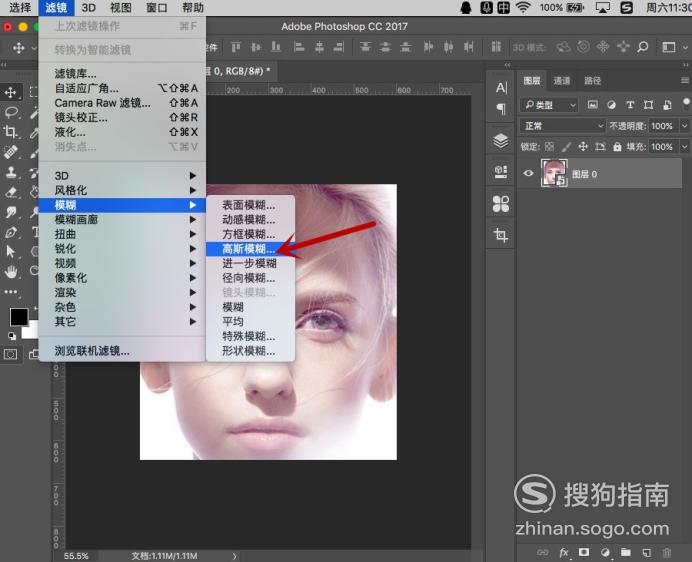Switch to the 路径 paths tab
The height and width of the screenshot is (562, 692).
pyautogui.click(x=592, y=80)
